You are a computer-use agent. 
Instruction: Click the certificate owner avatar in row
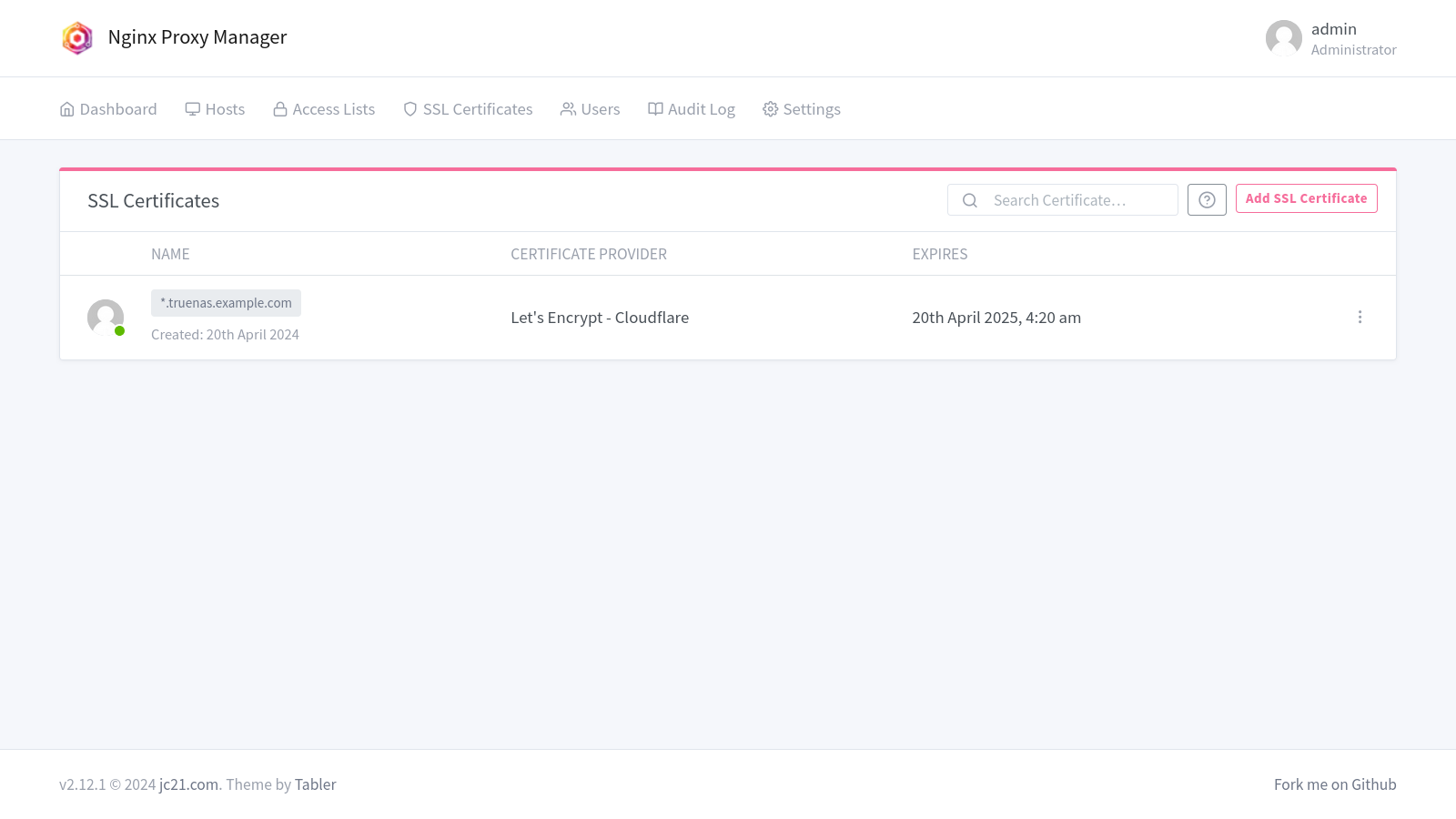pos(106,318)
